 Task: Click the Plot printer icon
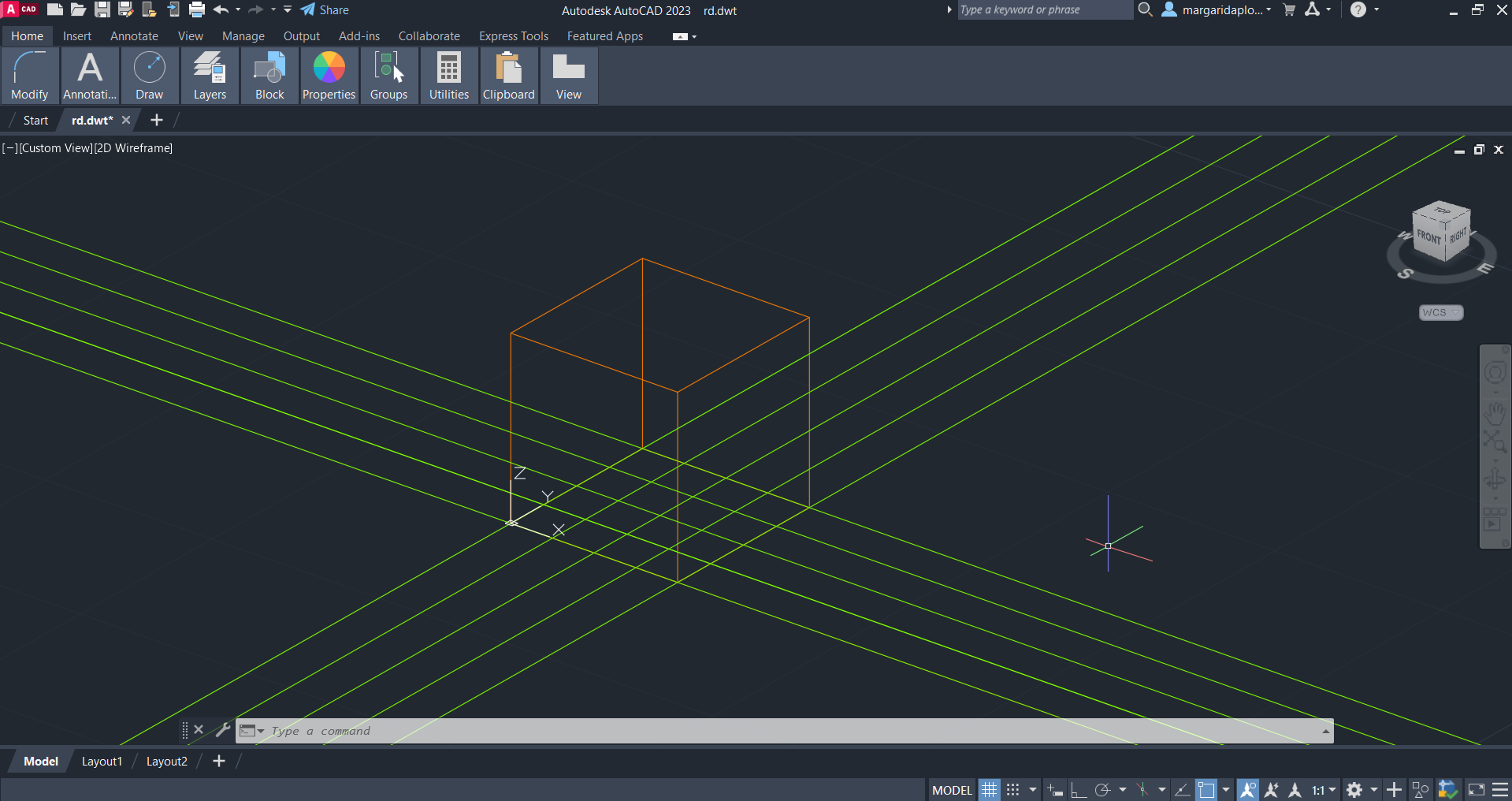tap(197, 10)
